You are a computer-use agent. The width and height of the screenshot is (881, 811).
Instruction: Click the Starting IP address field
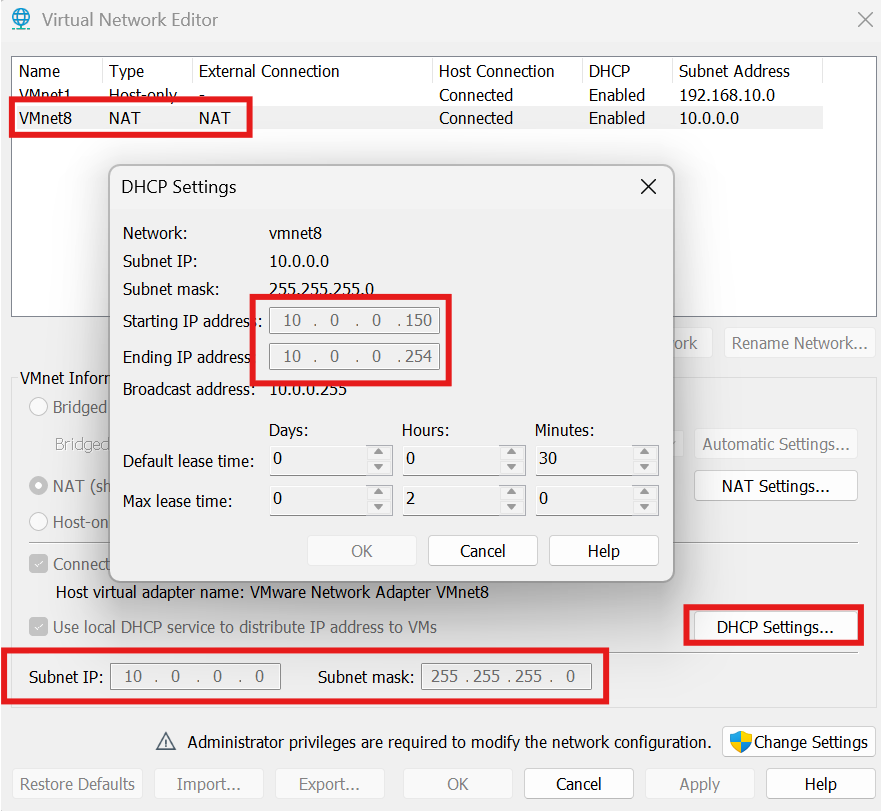pyautogui.click(x=354, y=320)
